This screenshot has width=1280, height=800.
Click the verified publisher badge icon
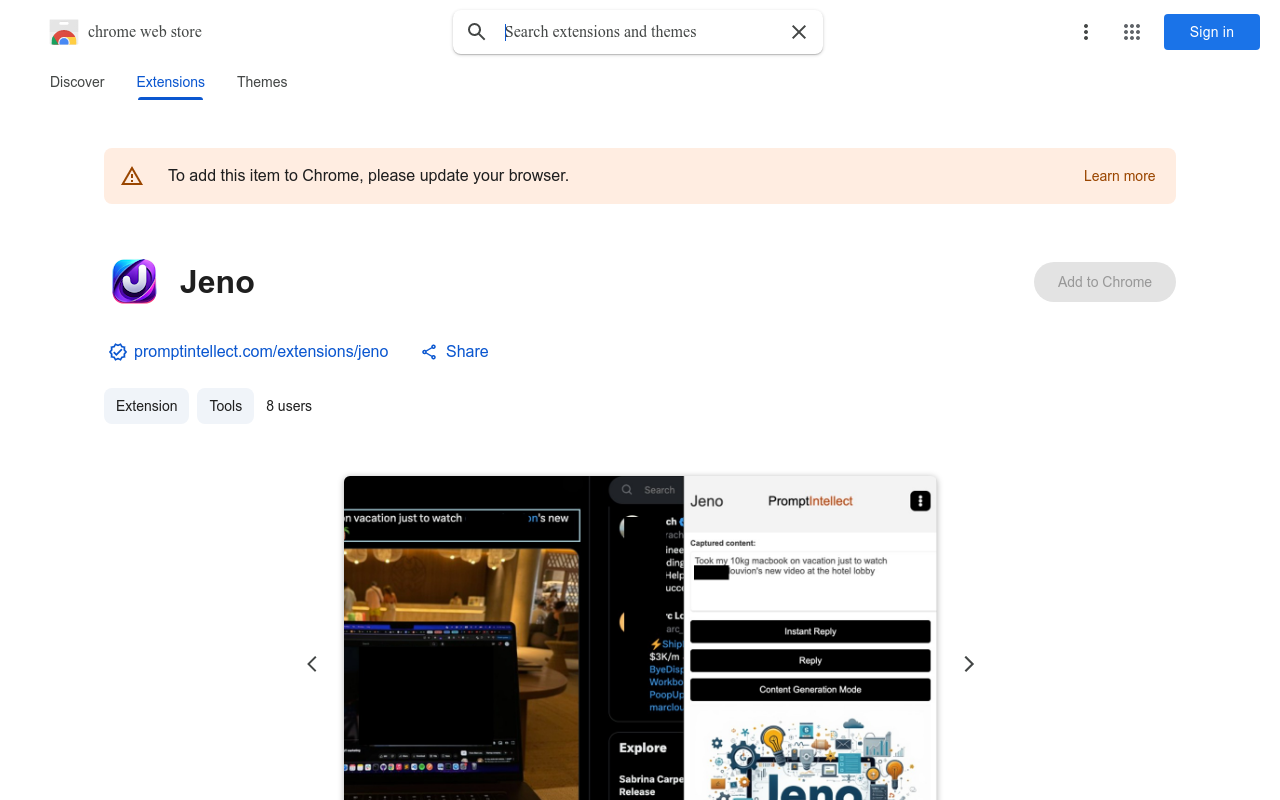point(118,352)
